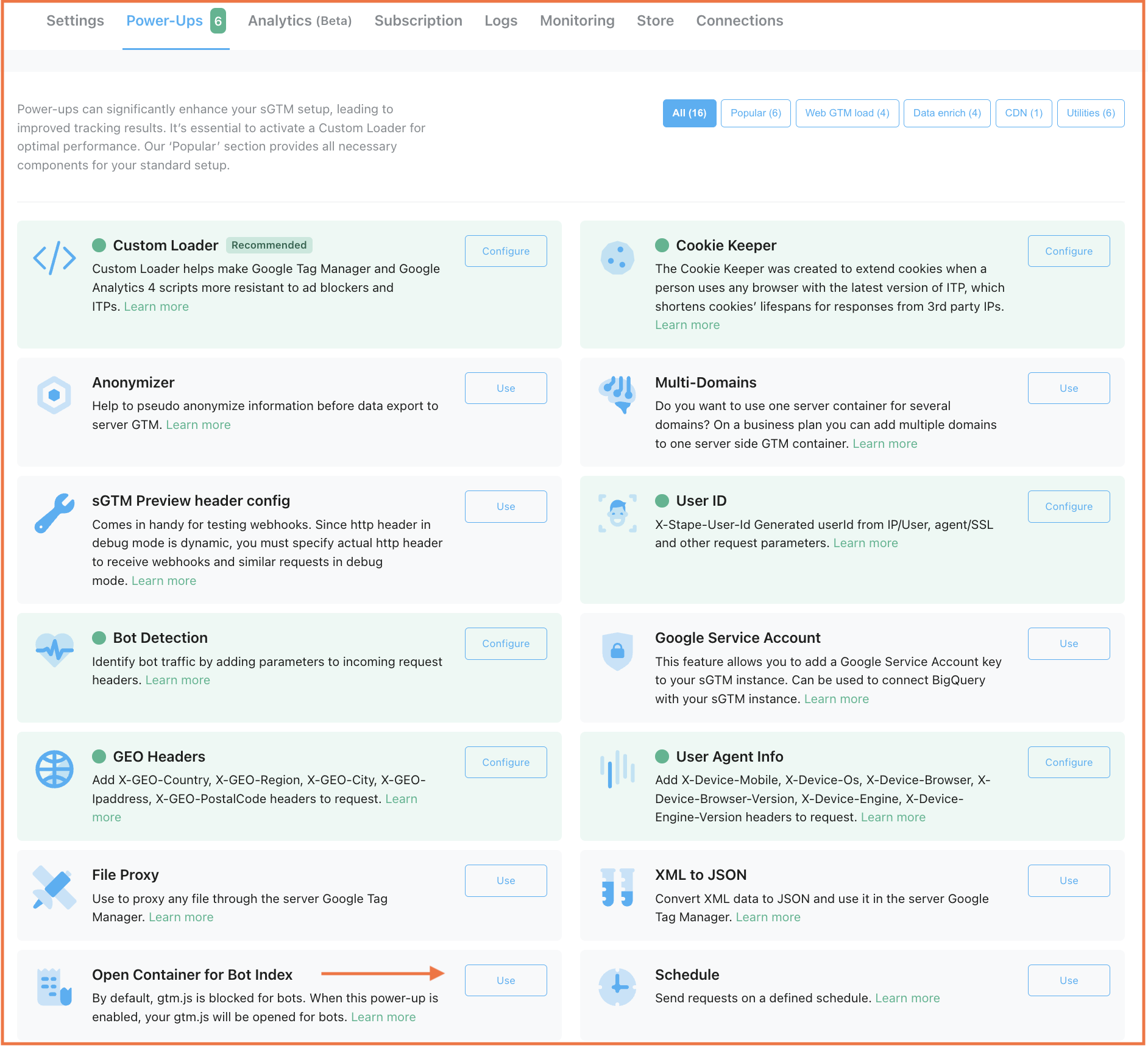Open the Settings tab
Screen dimensions: 1148x1048
point(75,21)
